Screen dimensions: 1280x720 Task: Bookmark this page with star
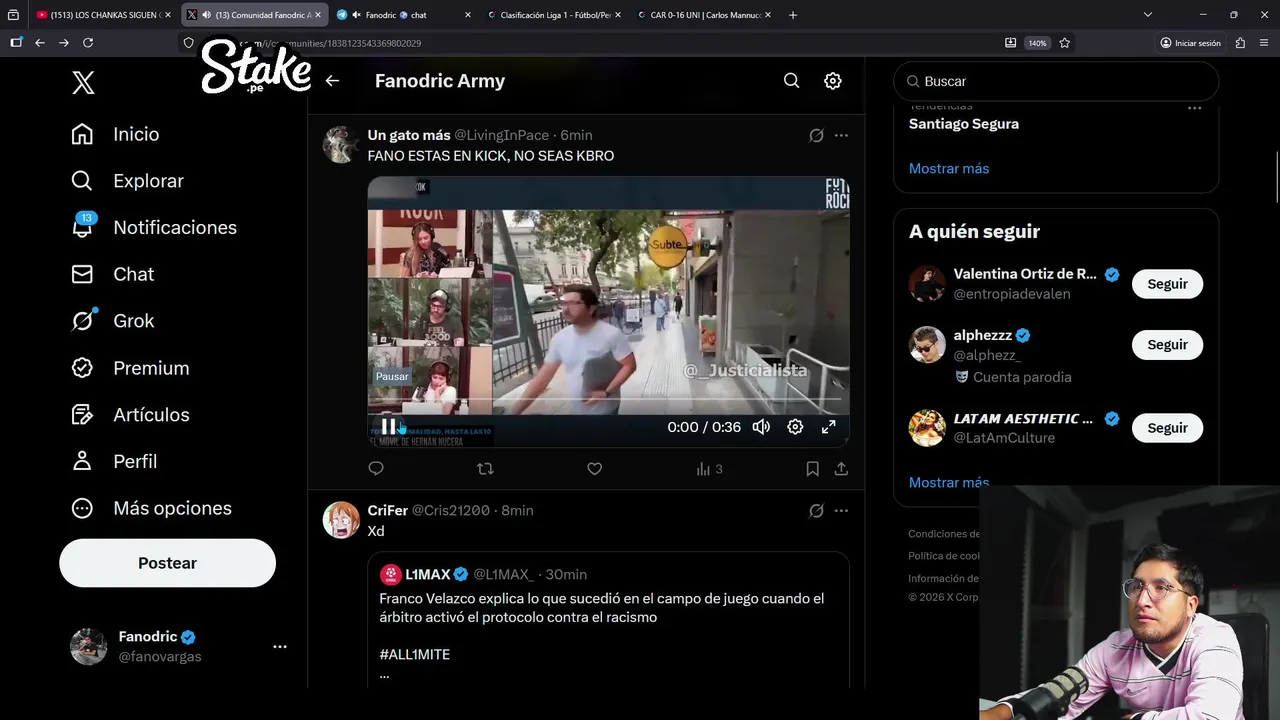1065,43
